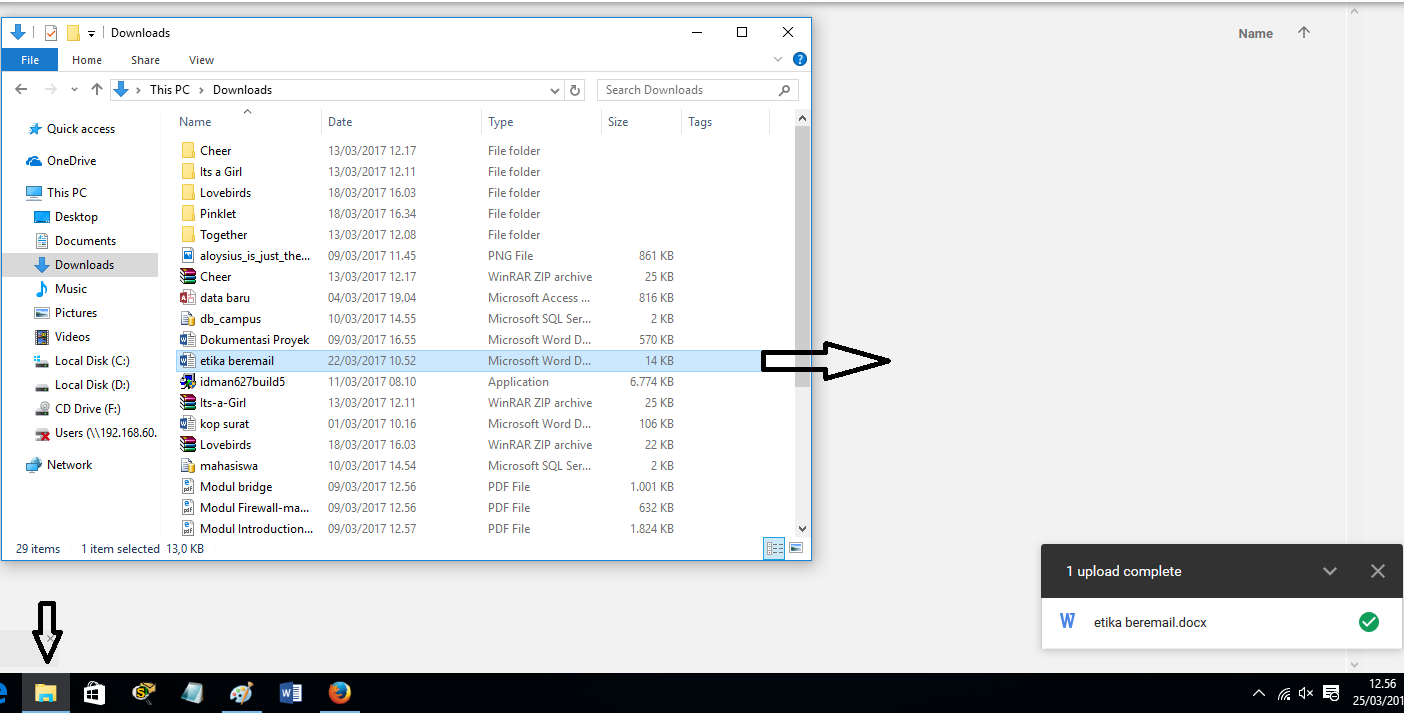The height and width of the screenshot is (713, 1404).
Task: Select the Together folder icon
Action: click(x=188, y=235)
